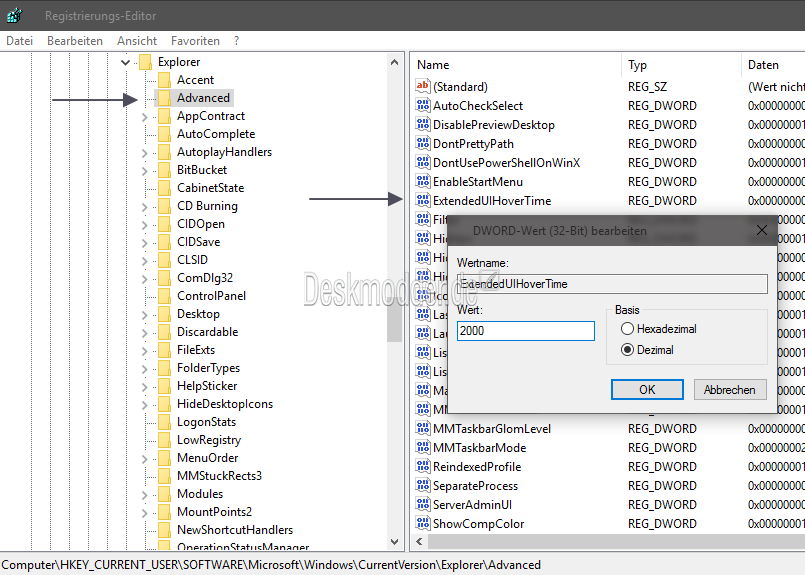The image size is (805, 575).
Task: Click the DWORD icon beside AutoCheckSelect
Action: [422, 106]
